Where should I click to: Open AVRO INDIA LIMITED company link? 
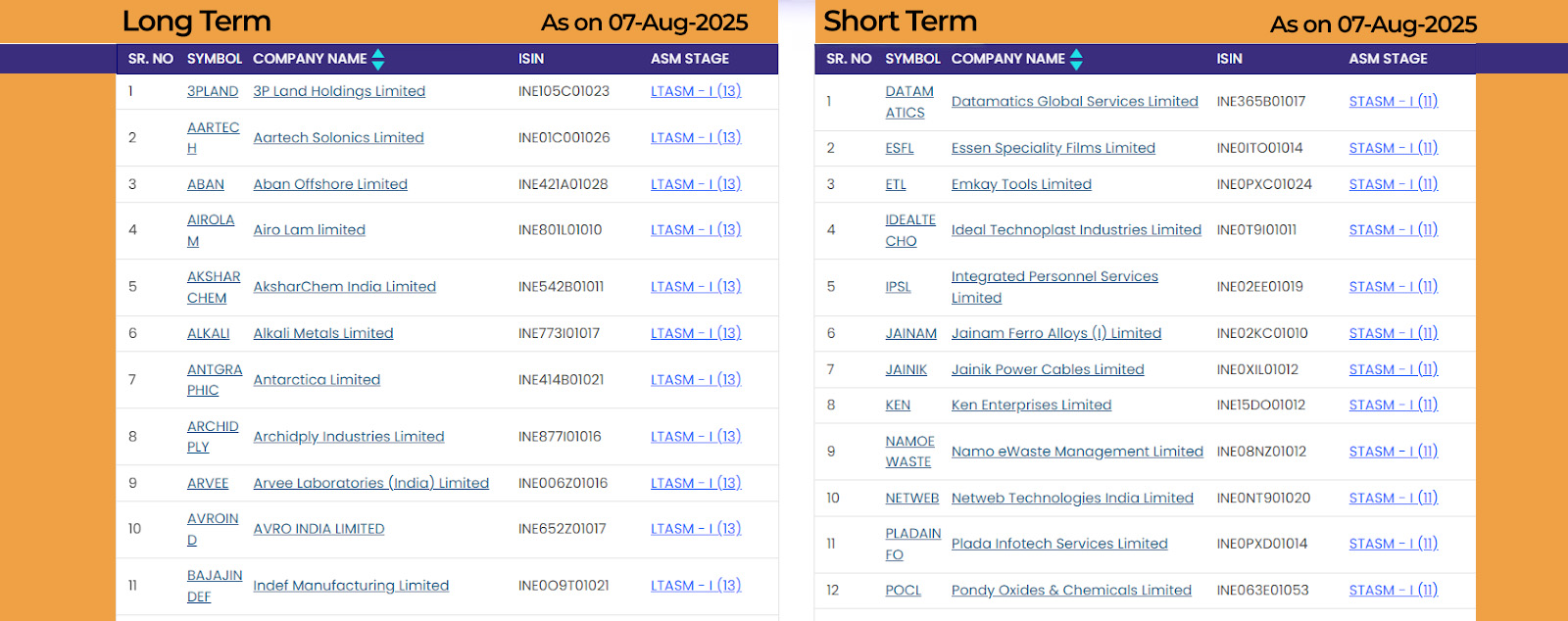coord(318,529)
